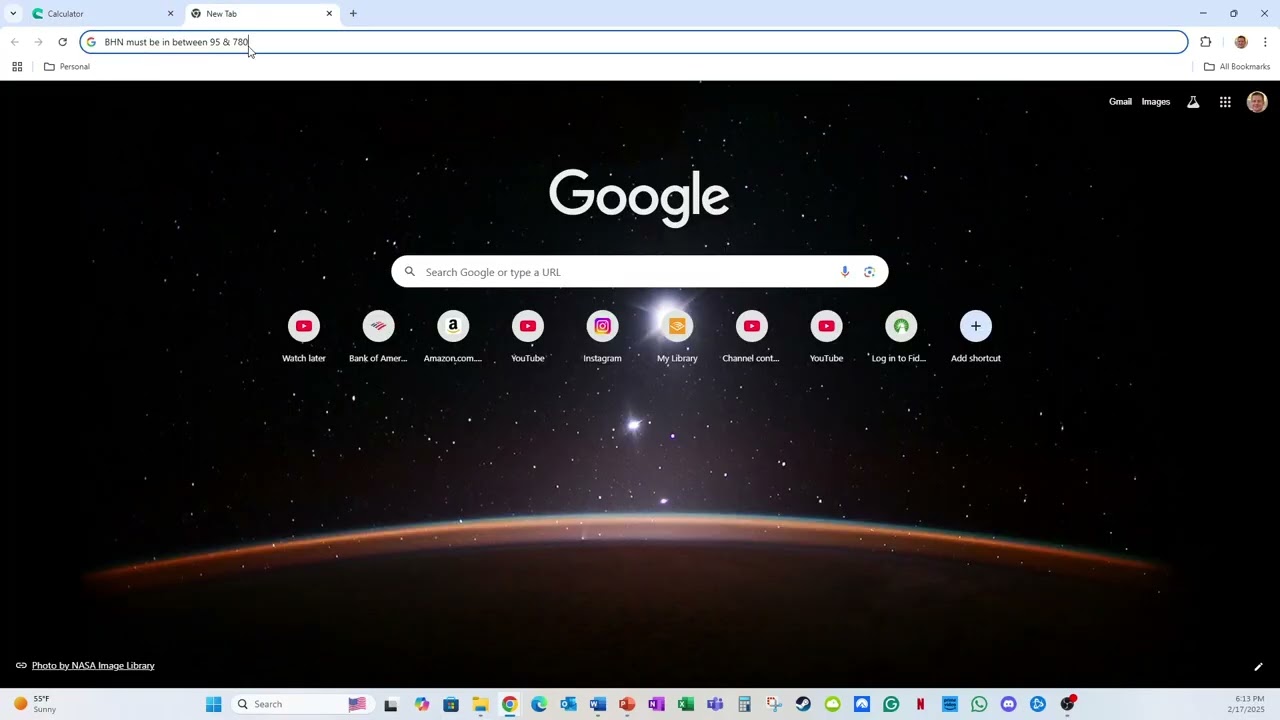Open the Extensions puzzle icon
This screenshot has height=720, width=1280.
tap(1205, 42)
